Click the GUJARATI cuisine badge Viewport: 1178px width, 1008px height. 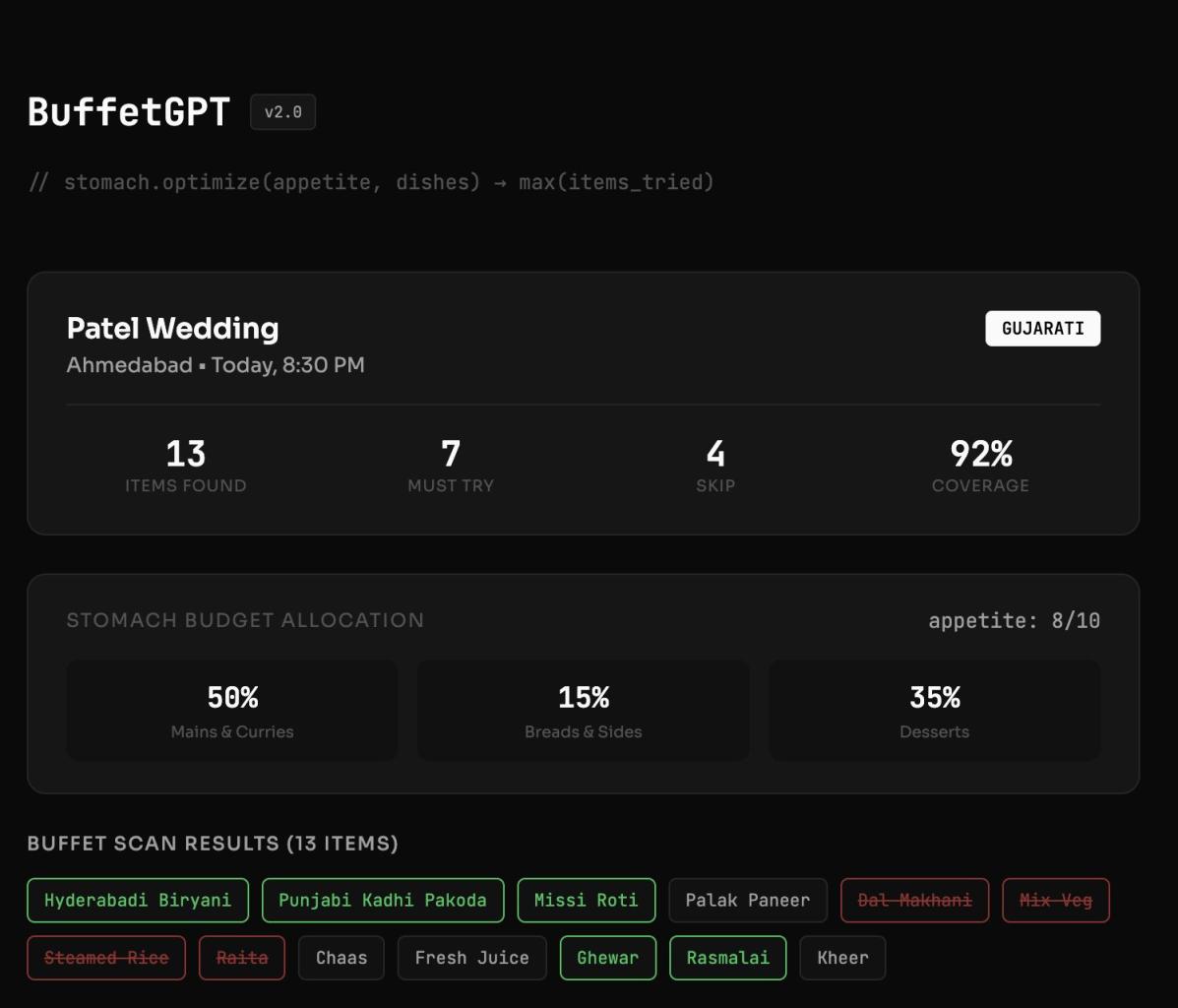1042,329
